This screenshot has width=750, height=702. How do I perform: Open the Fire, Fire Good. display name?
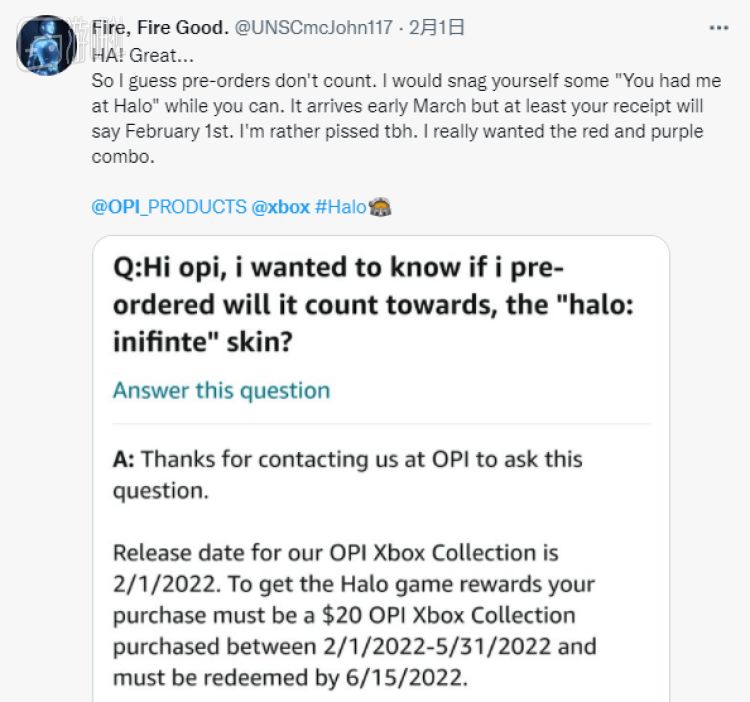[160, 28]
